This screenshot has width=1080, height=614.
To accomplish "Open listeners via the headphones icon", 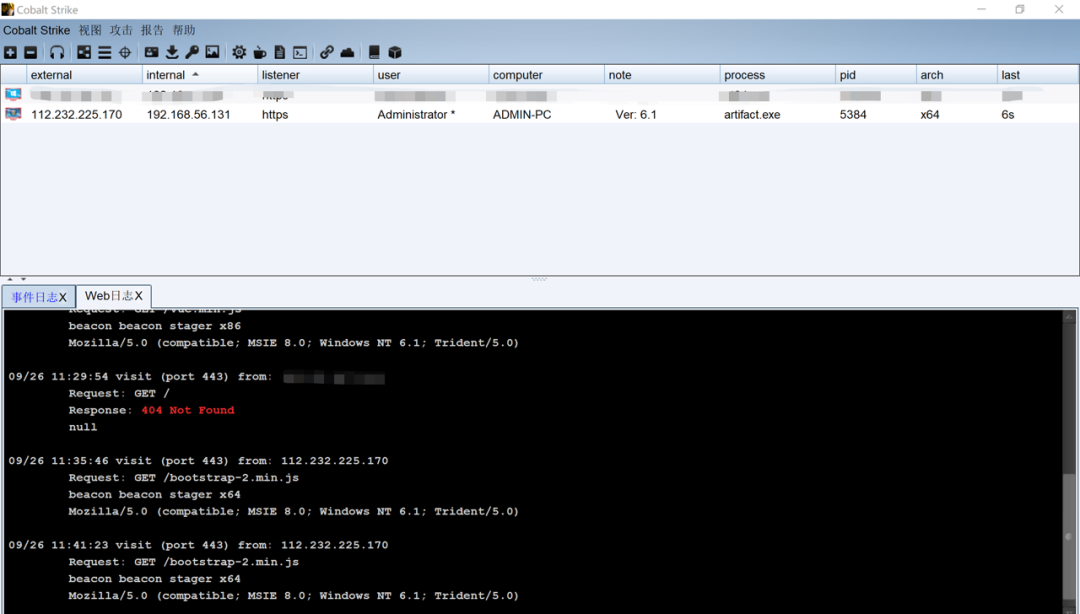I will (57, 52).
